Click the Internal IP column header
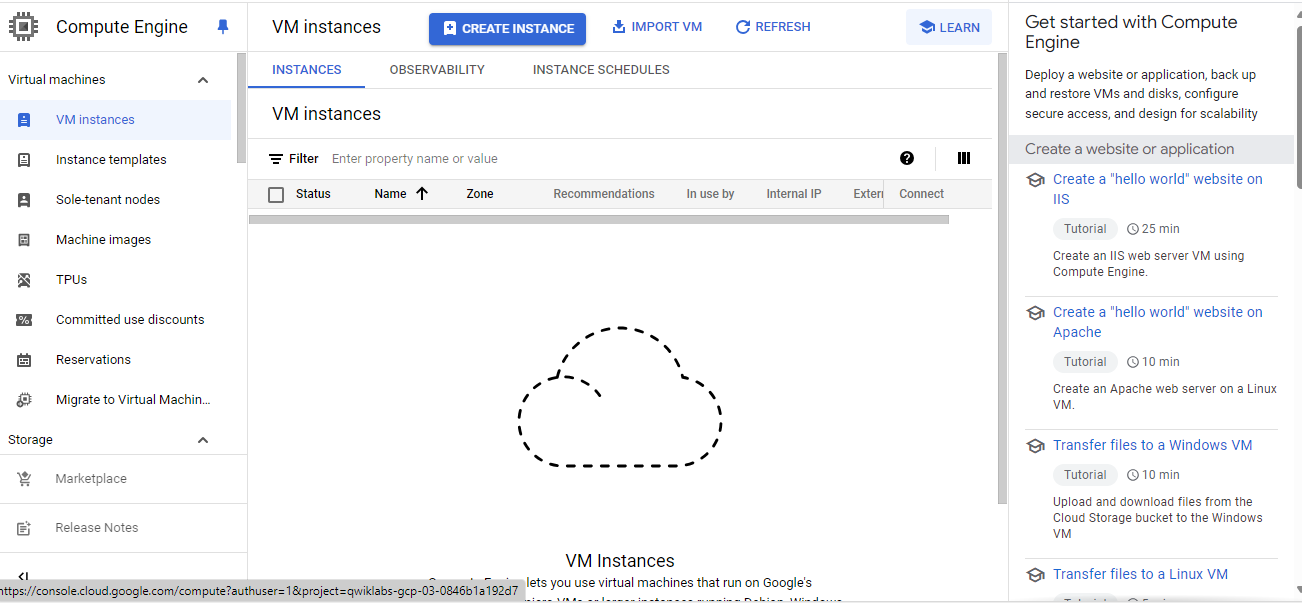Screen dimensions: 1302x603 (794, 194)
